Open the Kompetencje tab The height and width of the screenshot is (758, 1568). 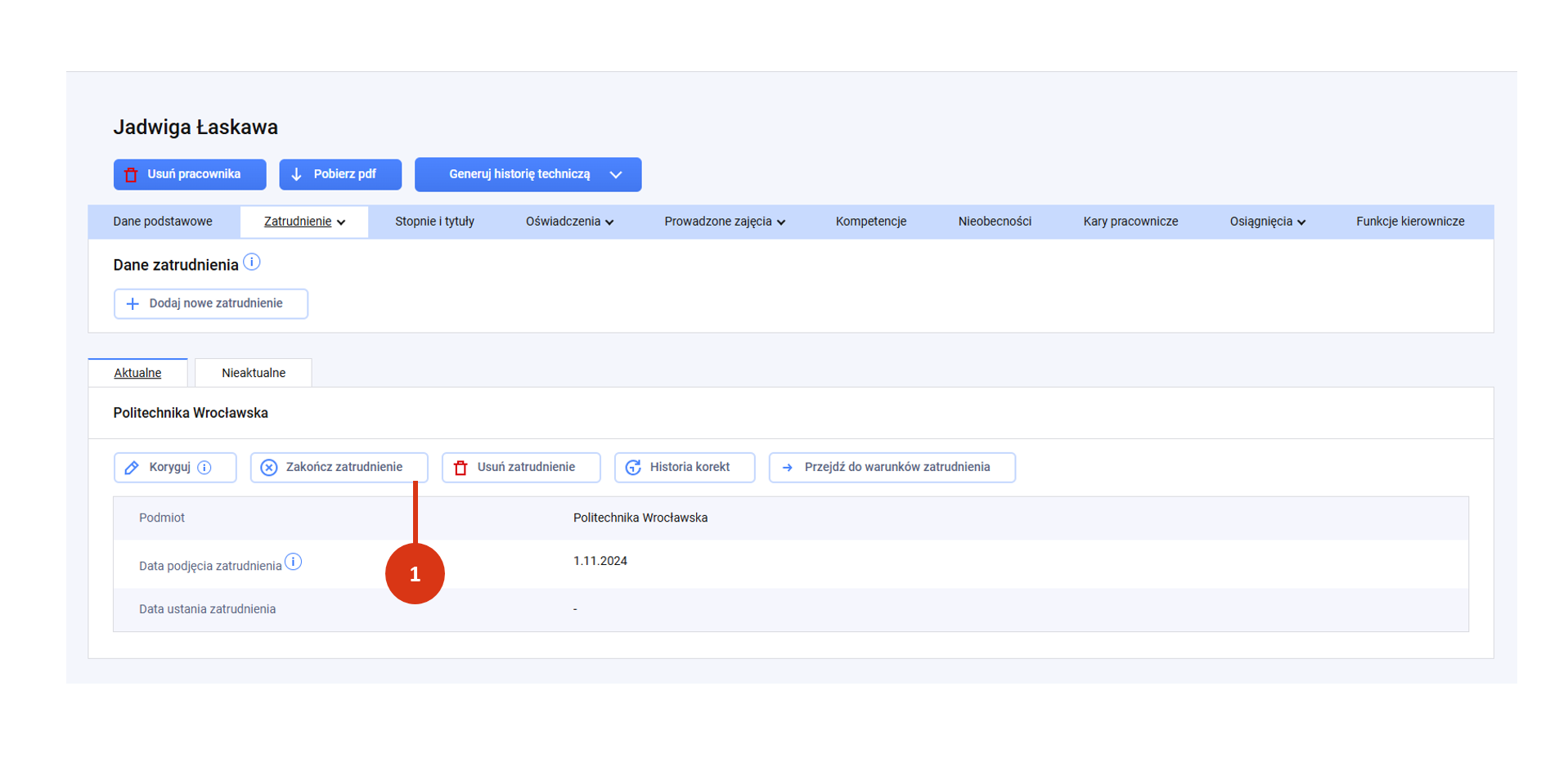coord(871,222)
